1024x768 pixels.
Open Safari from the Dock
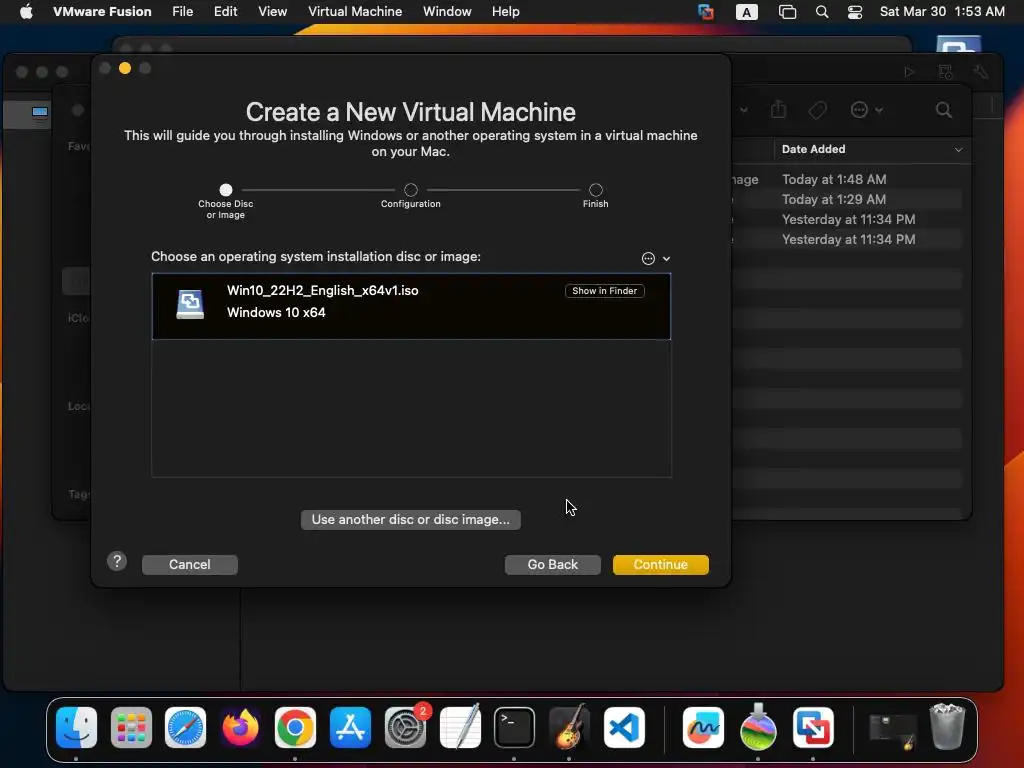tap(185, 727)
